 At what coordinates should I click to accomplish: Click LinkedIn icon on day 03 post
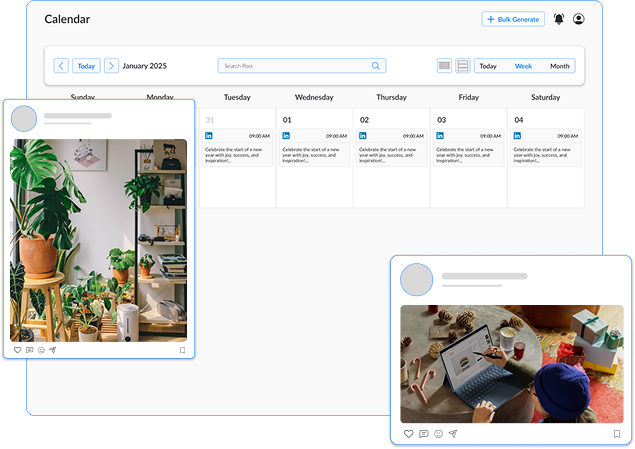pos(440,136)
